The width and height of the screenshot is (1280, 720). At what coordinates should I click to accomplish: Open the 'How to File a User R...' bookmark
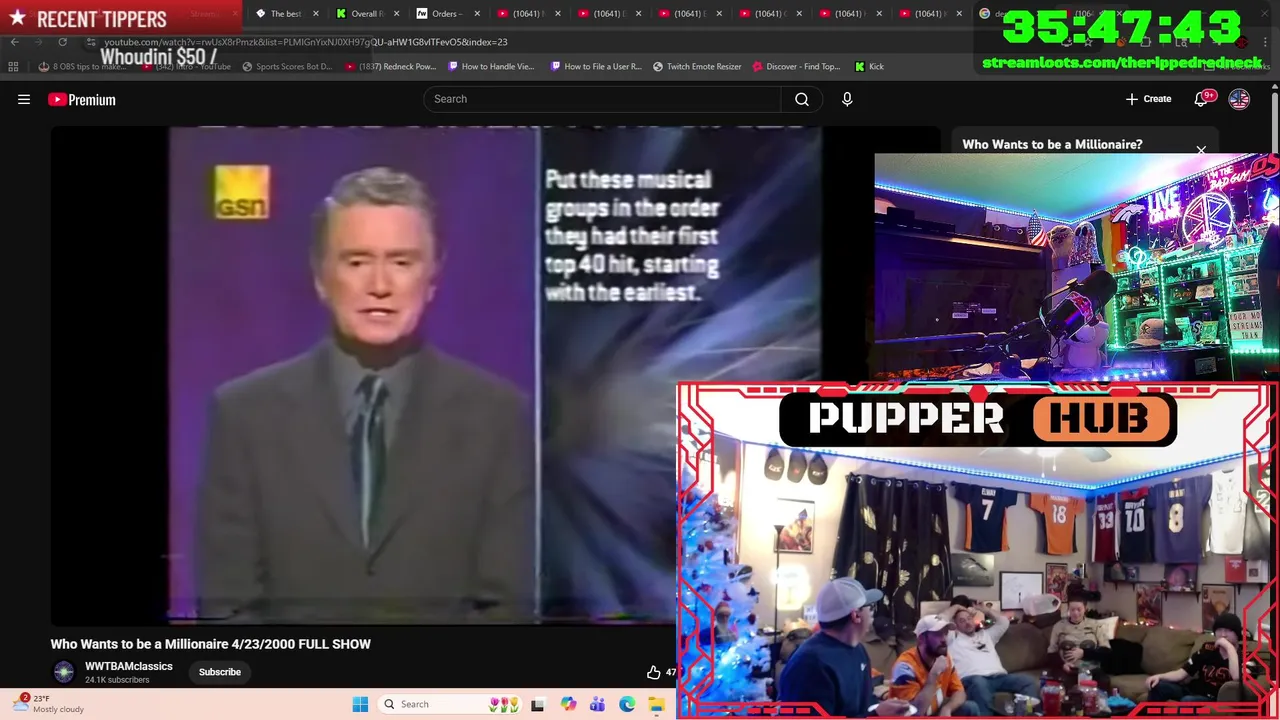596,66
